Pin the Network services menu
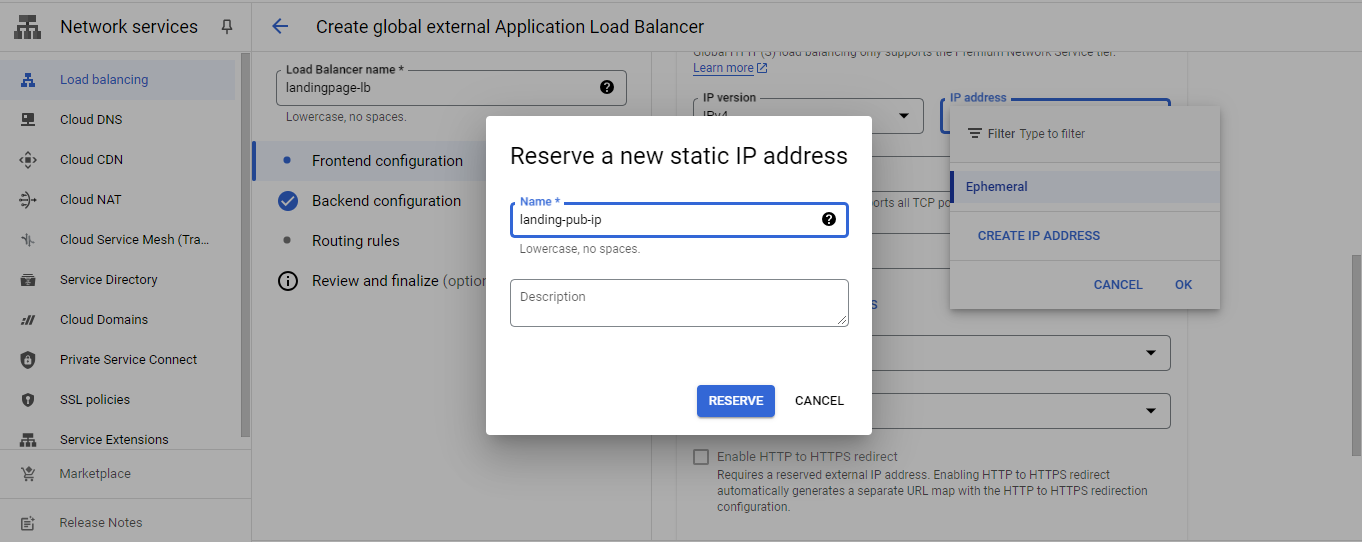This screenshot has height=542, width=1362. pos(227,27)
